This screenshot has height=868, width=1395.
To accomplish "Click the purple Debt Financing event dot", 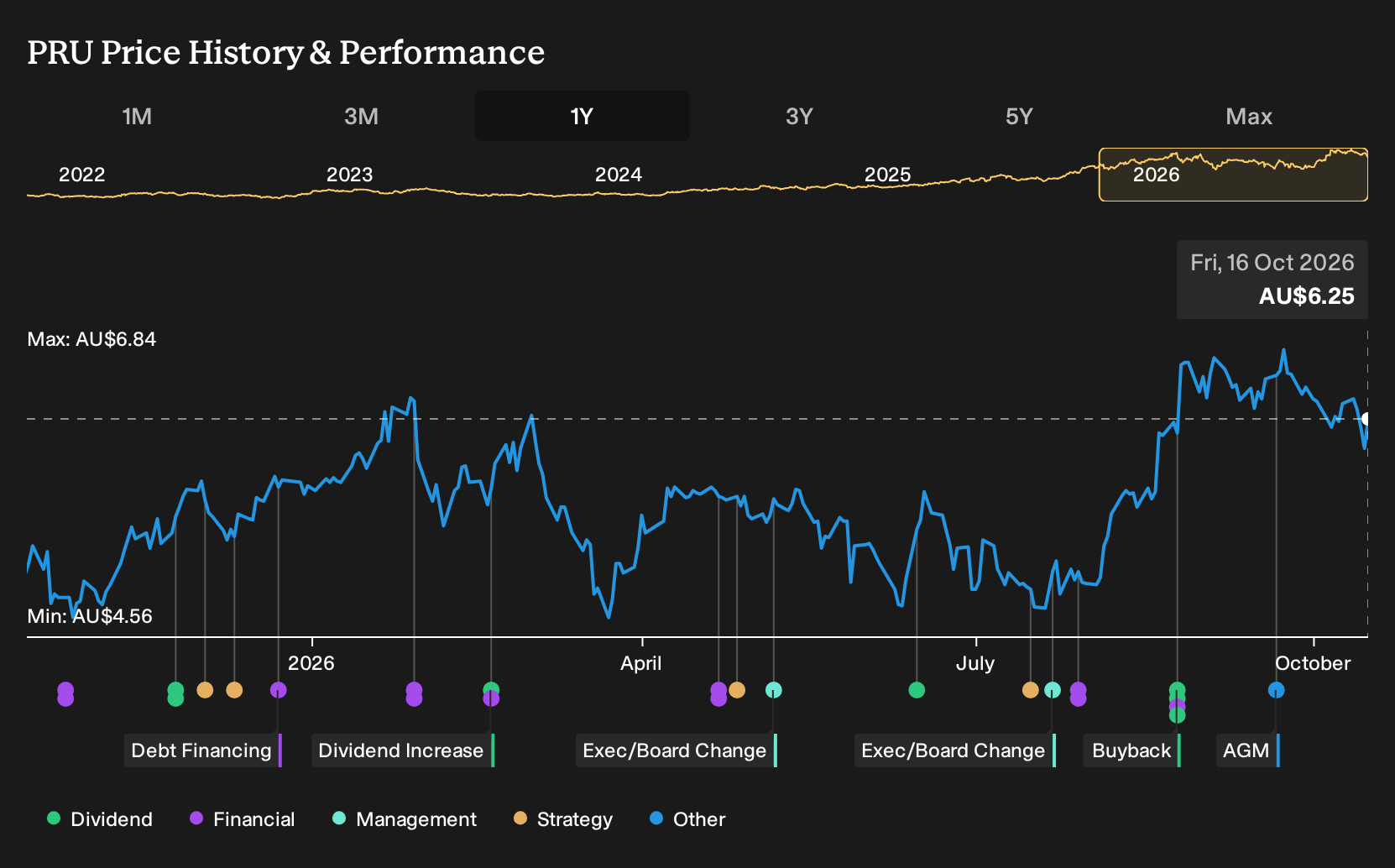I will (x=279, y=690).
